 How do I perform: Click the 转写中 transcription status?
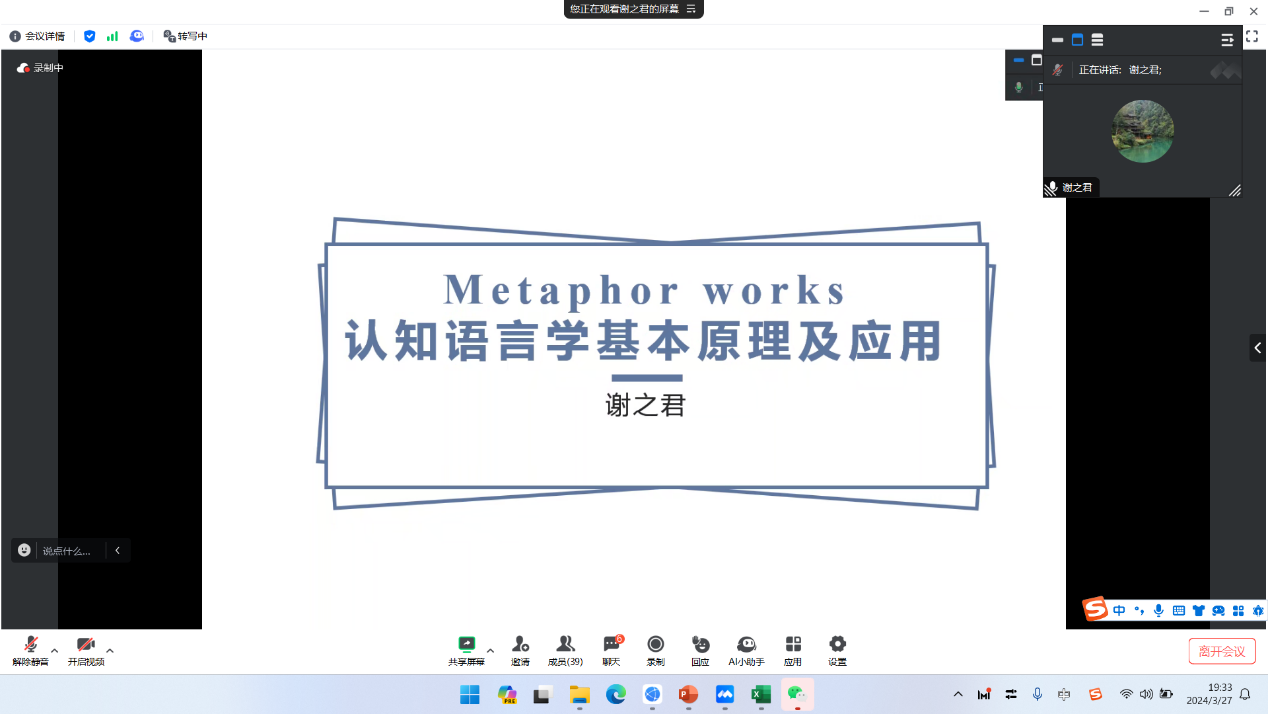coord(186,36)
